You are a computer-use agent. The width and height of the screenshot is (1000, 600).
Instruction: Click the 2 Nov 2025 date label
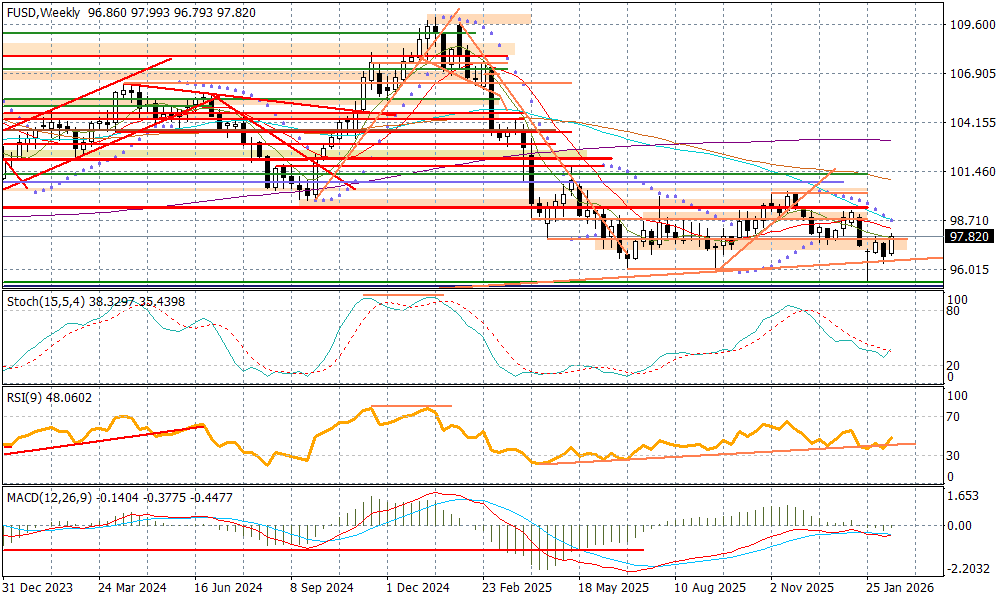(x=802, y=589)
